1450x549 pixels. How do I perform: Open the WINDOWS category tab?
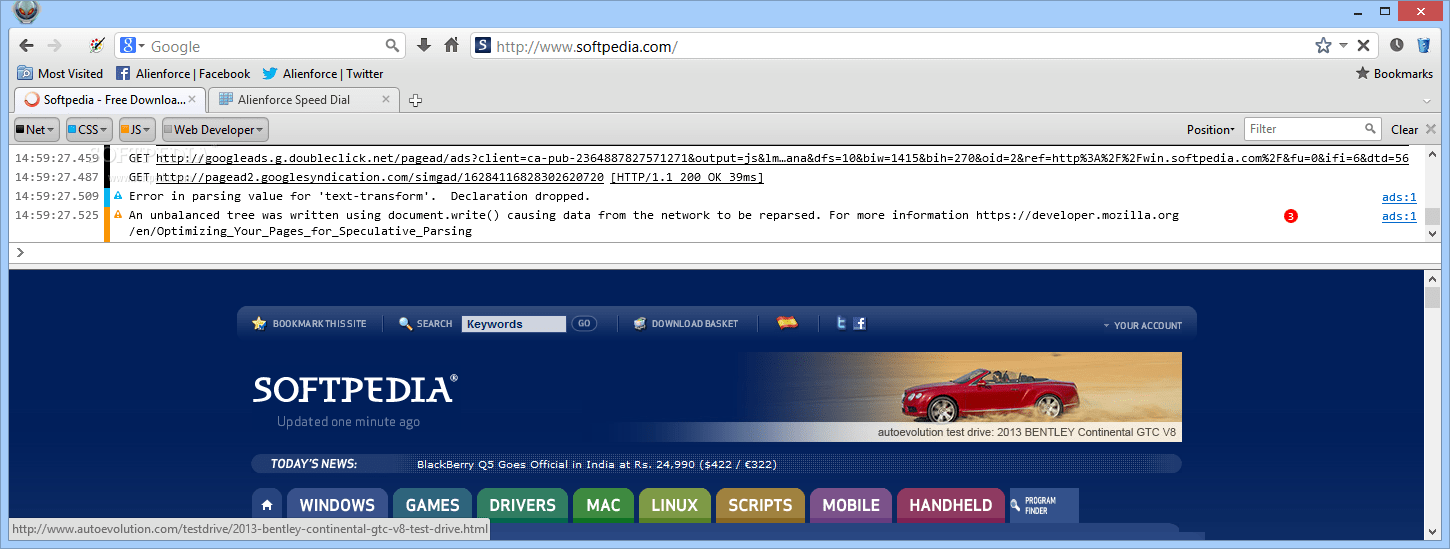click(337, 505)
